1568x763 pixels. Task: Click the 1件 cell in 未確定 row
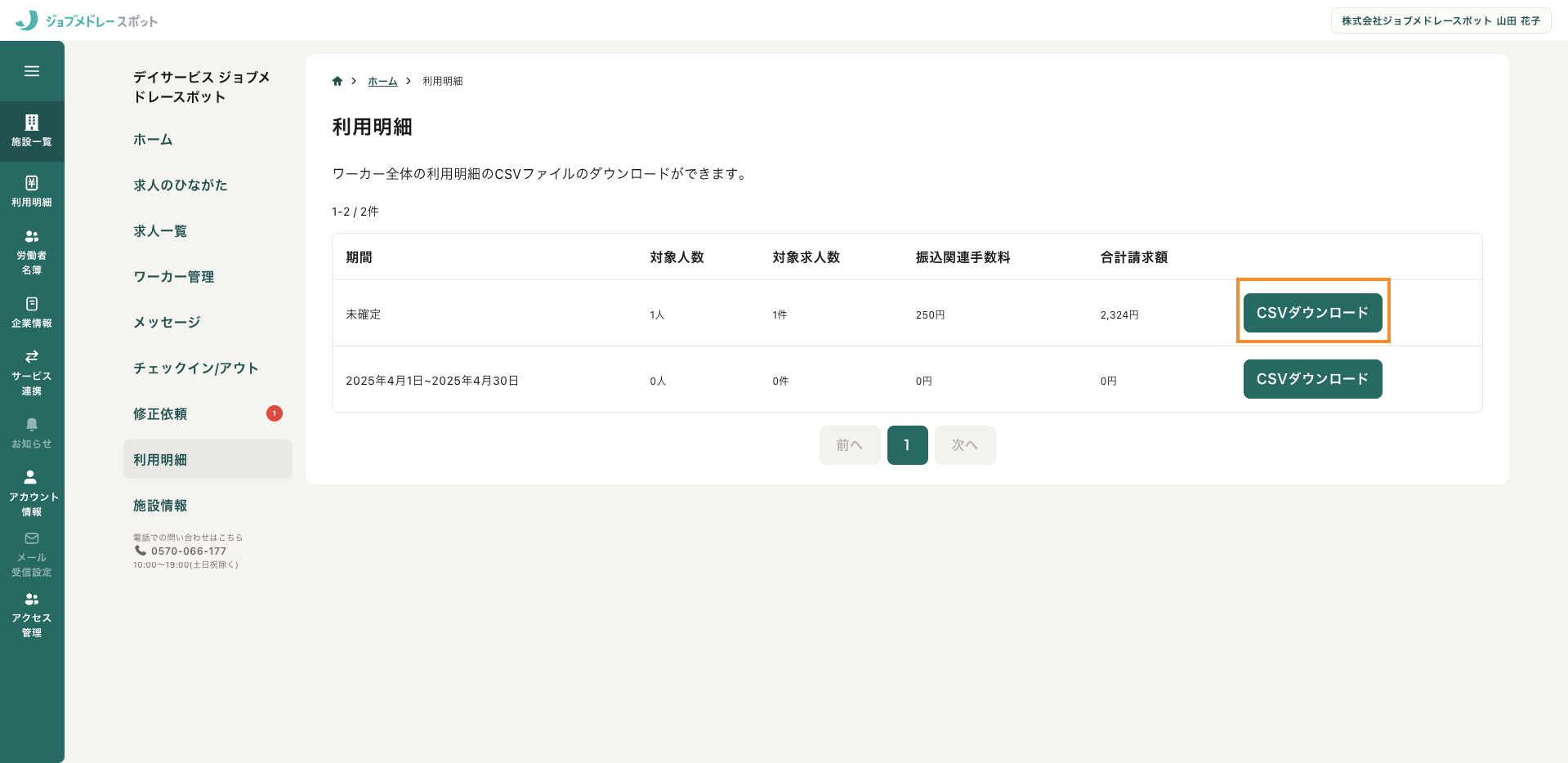(780, 315)
